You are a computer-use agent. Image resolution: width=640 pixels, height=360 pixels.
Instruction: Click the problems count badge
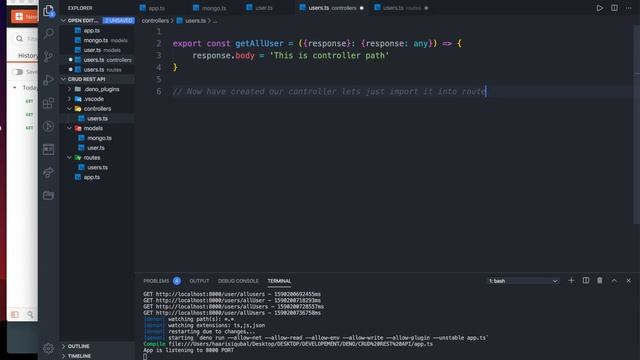pos(177,281)
